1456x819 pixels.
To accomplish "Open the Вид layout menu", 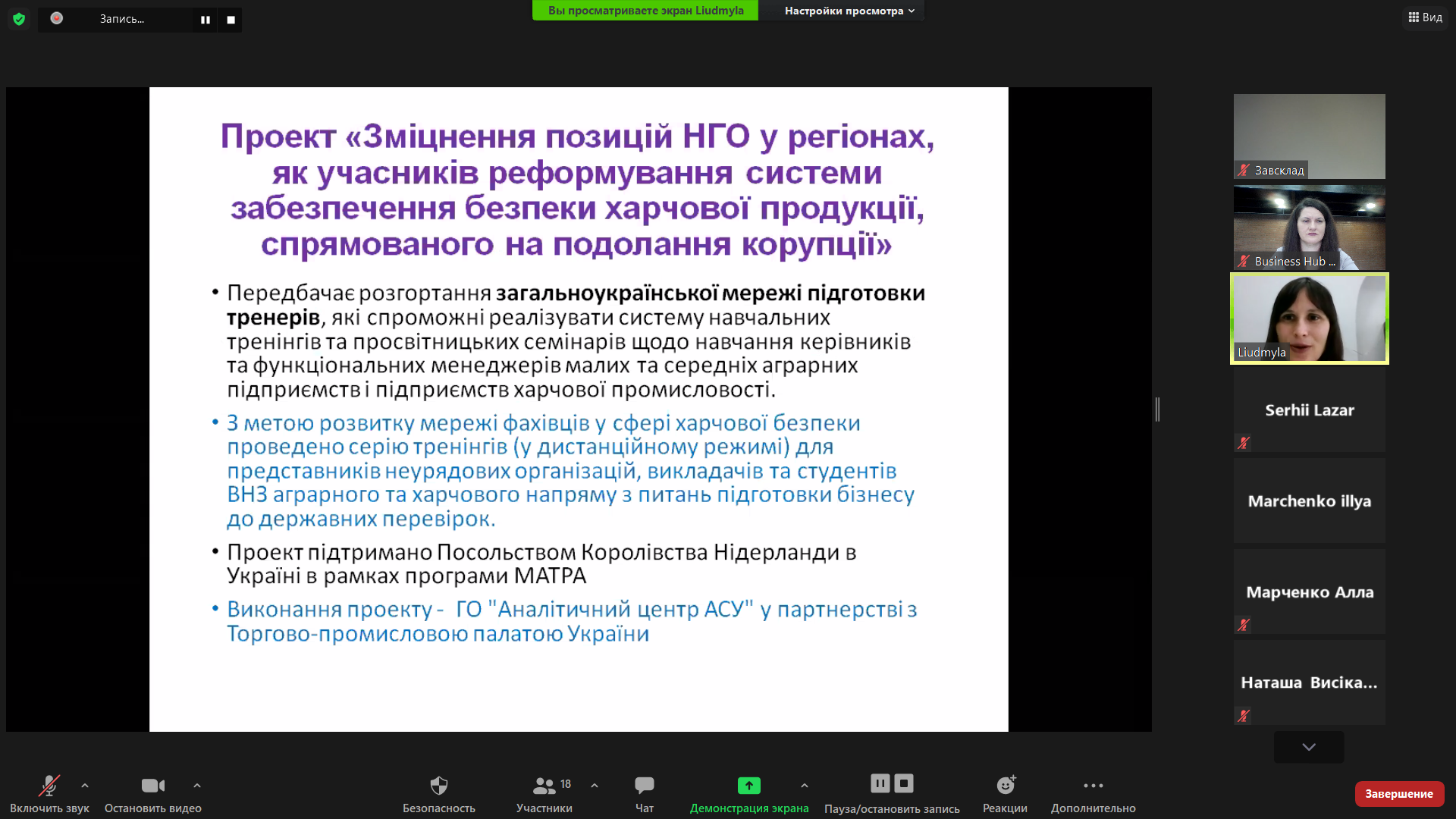I will point(1426,17).
